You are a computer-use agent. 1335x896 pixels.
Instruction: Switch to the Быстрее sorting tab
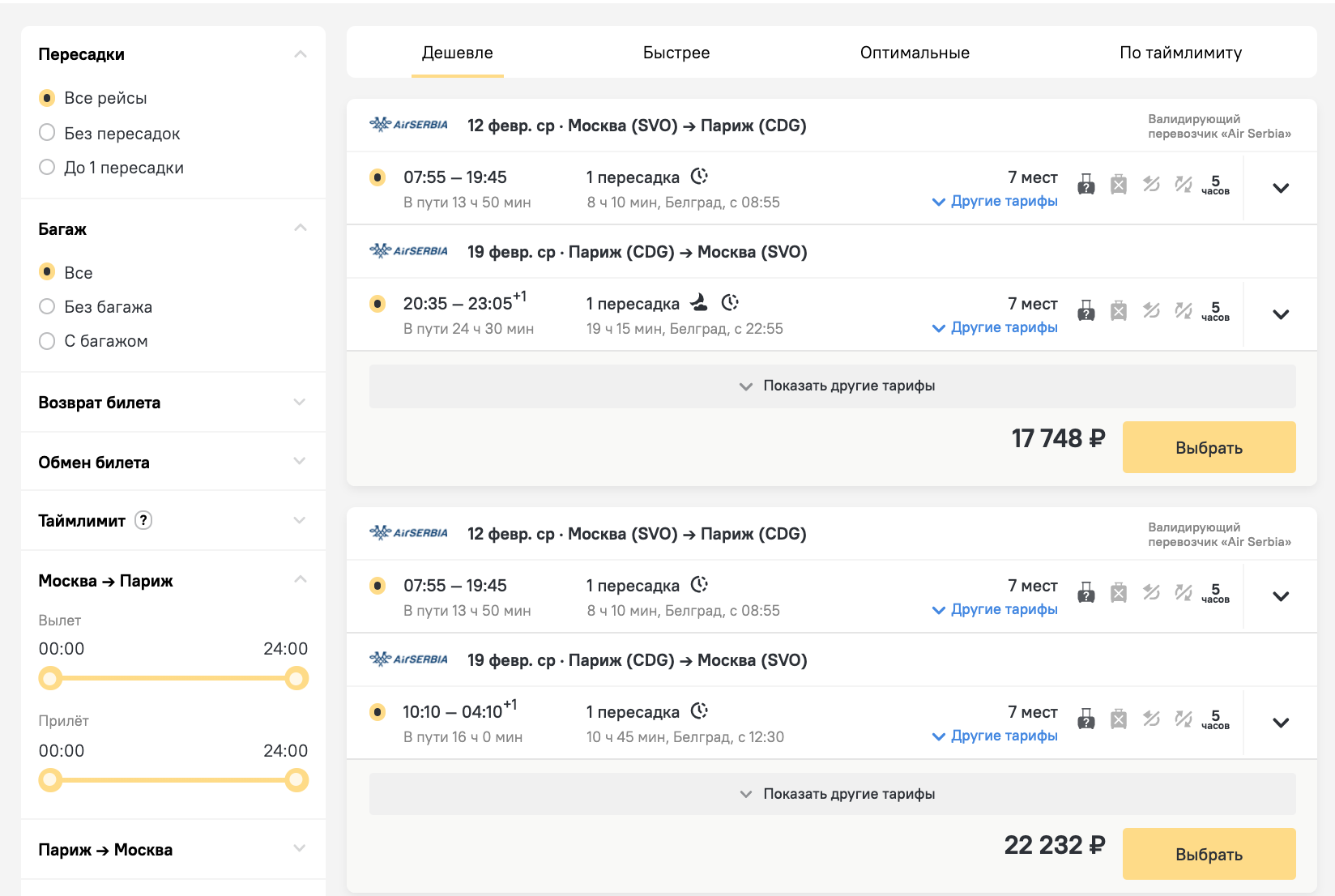tap(676, 53)
